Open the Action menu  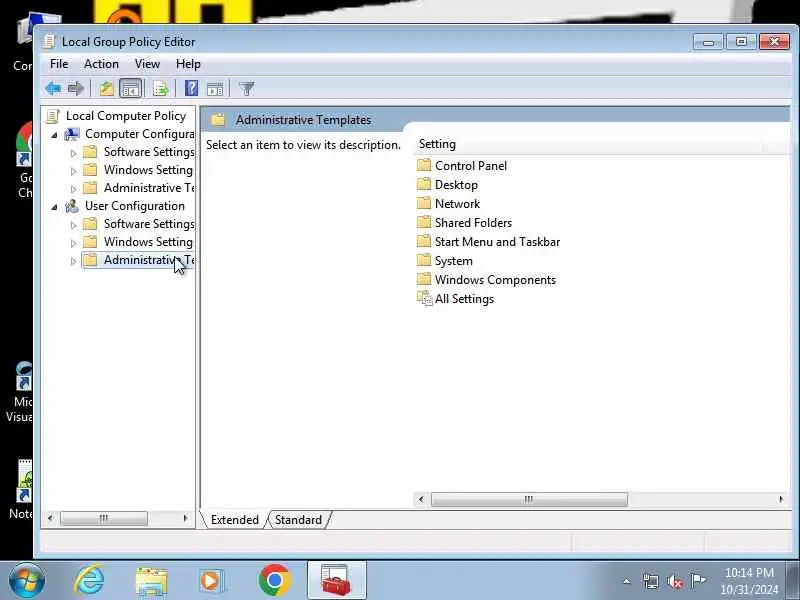[101, 64]
